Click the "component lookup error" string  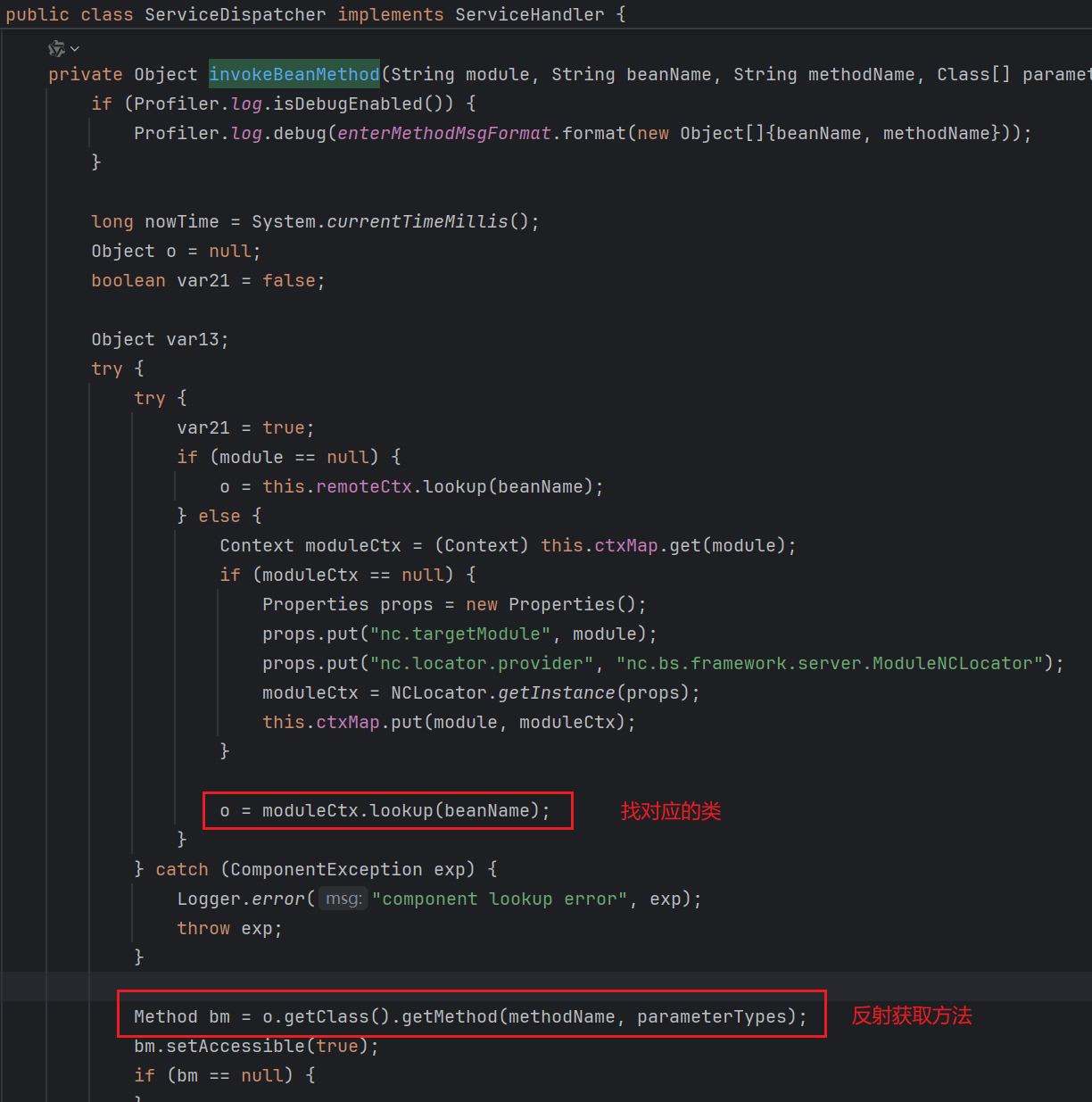pyautogui.click(x=500, y=899)
